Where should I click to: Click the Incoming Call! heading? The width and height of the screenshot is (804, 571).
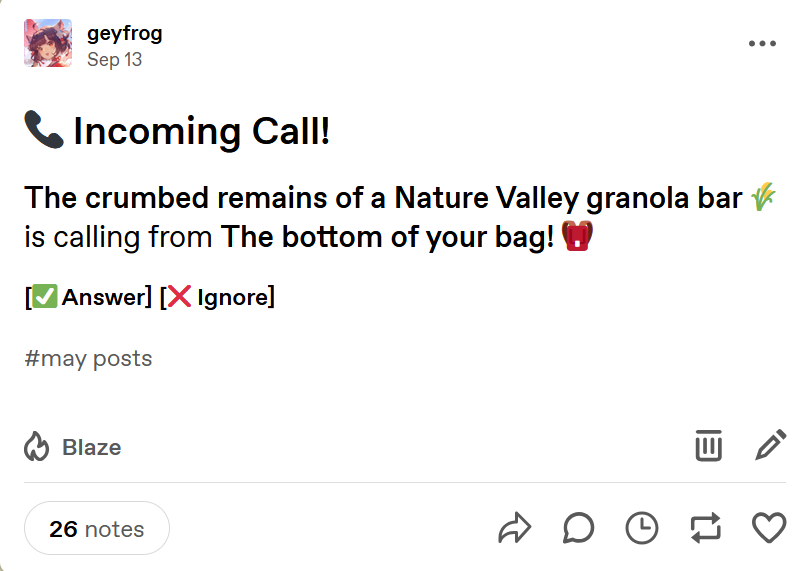[202, 131]
